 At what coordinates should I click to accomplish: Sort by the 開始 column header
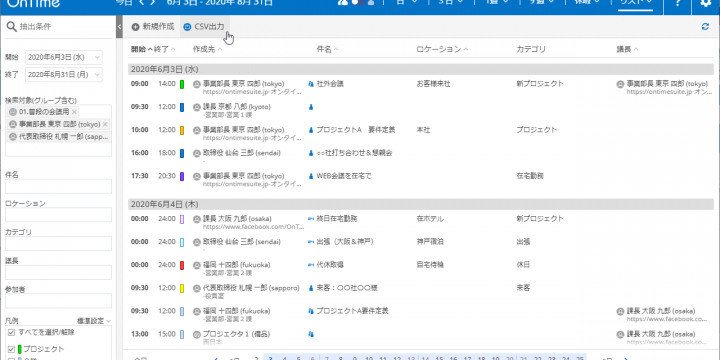(141, 49)
